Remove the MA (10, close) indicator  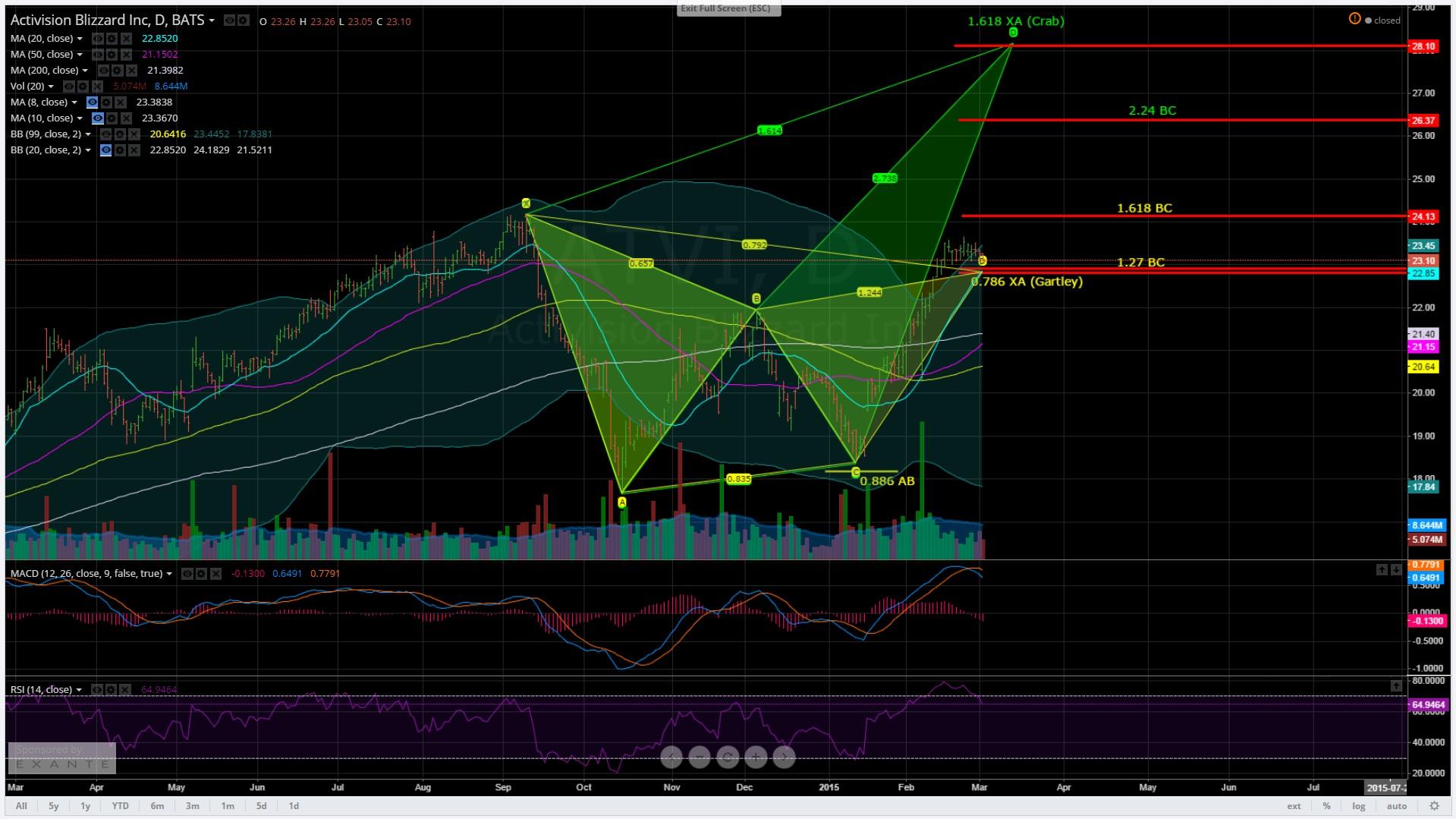pyautogui.click(x=126, y=118)
